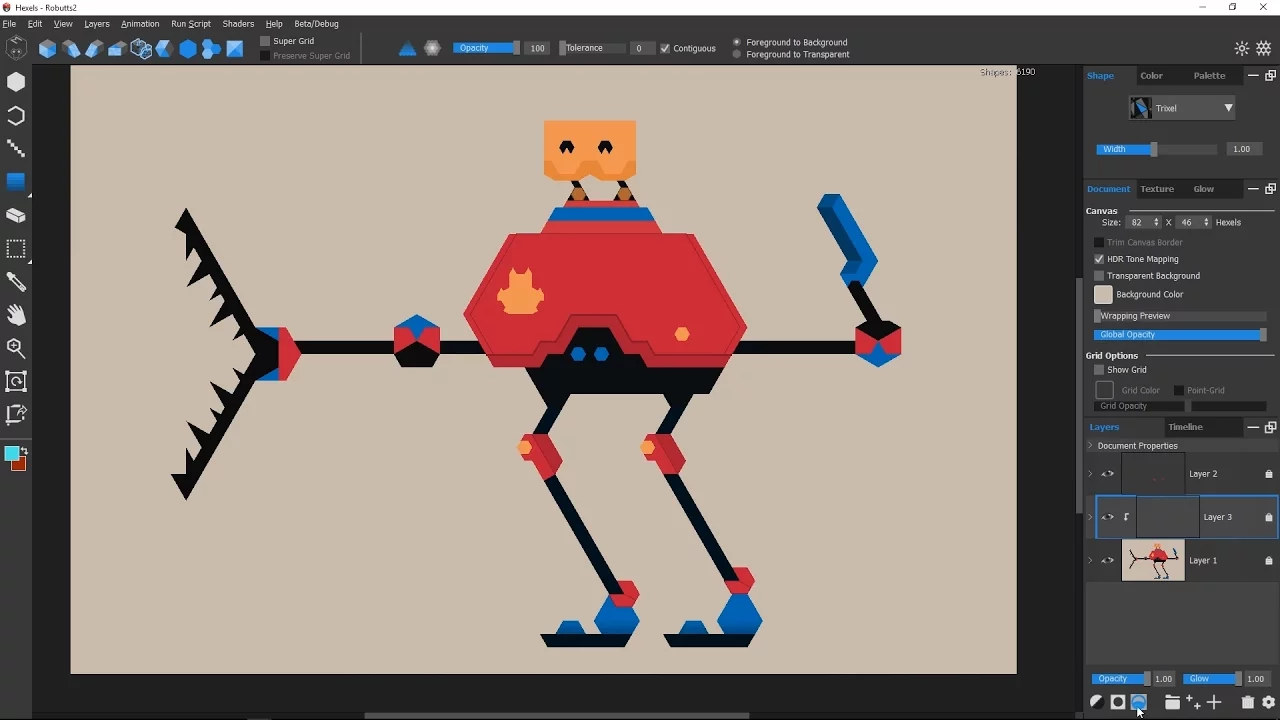Viewport: 1280px width, 720px height.
Task: Choose the first cube shape mode
Action: coord(47,49)
